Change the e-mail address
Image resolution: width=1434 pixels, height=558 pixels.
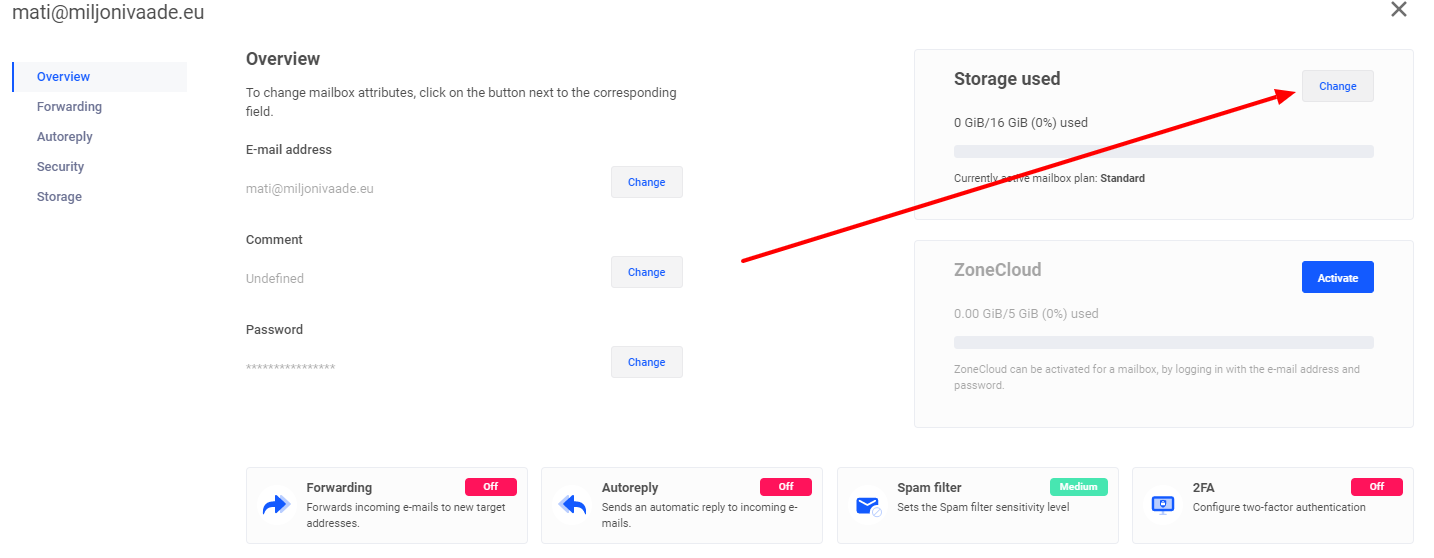pos(647,182)
